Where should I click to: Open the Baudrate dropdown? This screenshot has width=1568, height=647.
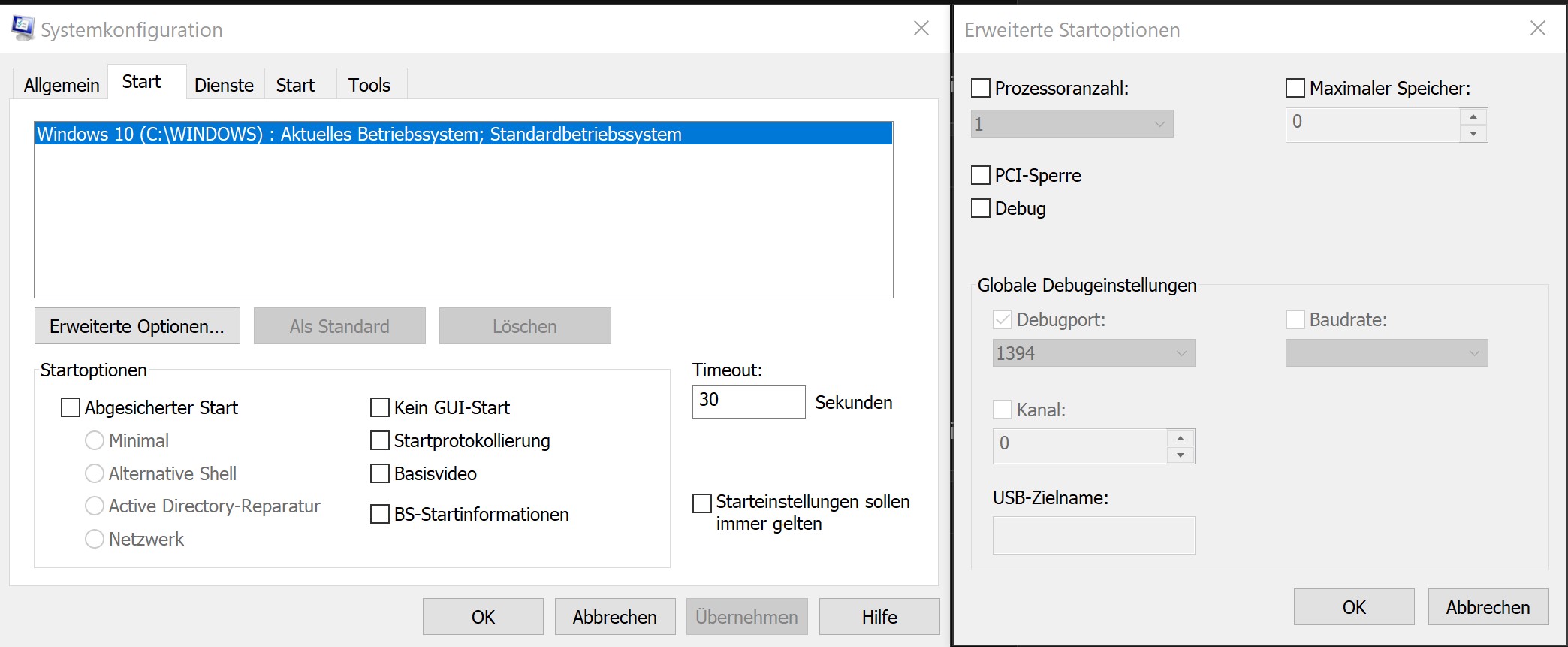pos(1386,353)
